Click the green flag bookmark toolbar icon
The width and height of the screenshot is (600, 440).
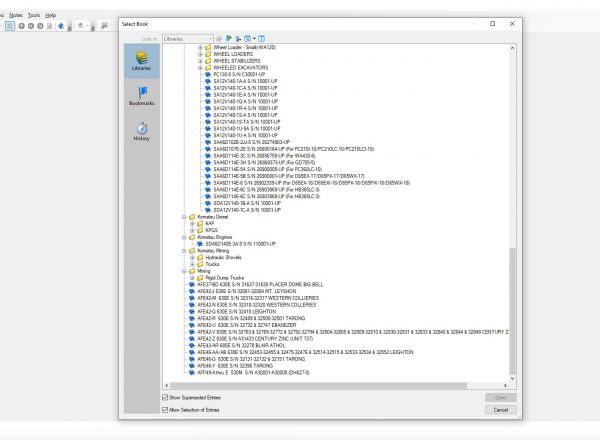tap(228, 39)
